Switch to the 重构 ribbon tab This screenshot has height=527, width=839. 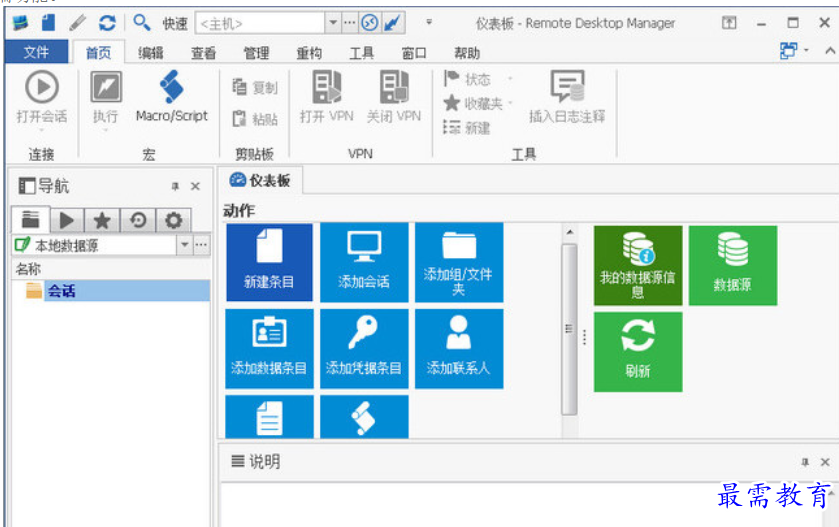309,53
